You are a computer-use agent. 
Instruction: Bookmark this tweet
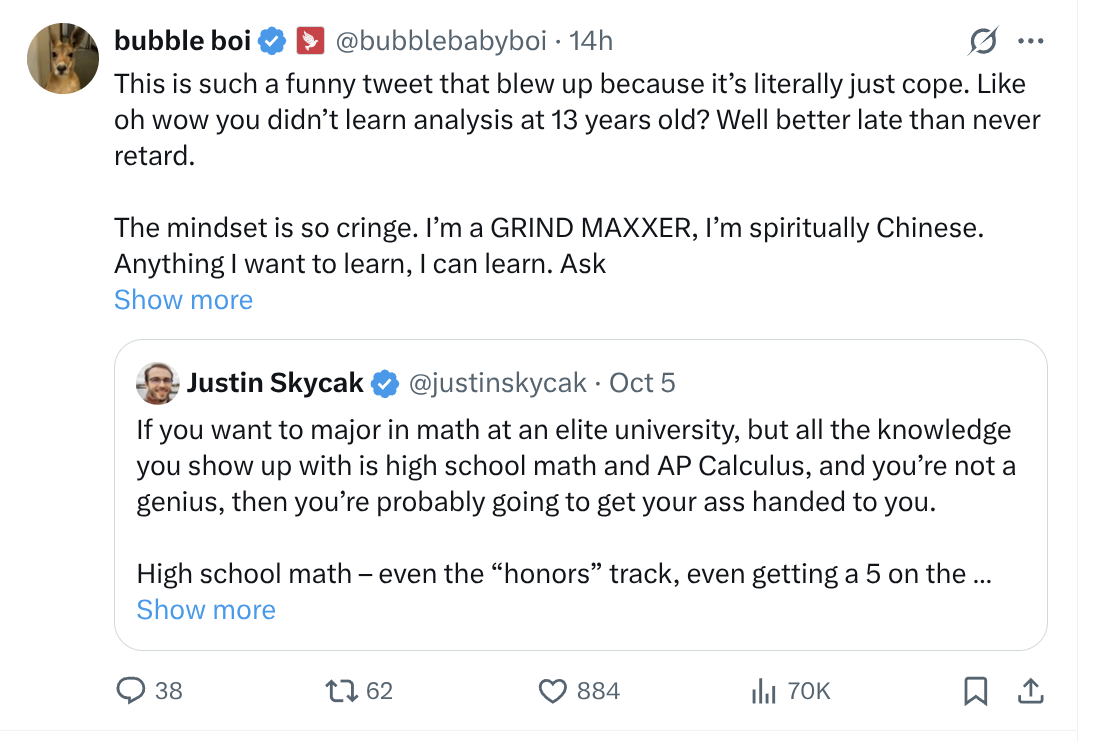(976, 691)
